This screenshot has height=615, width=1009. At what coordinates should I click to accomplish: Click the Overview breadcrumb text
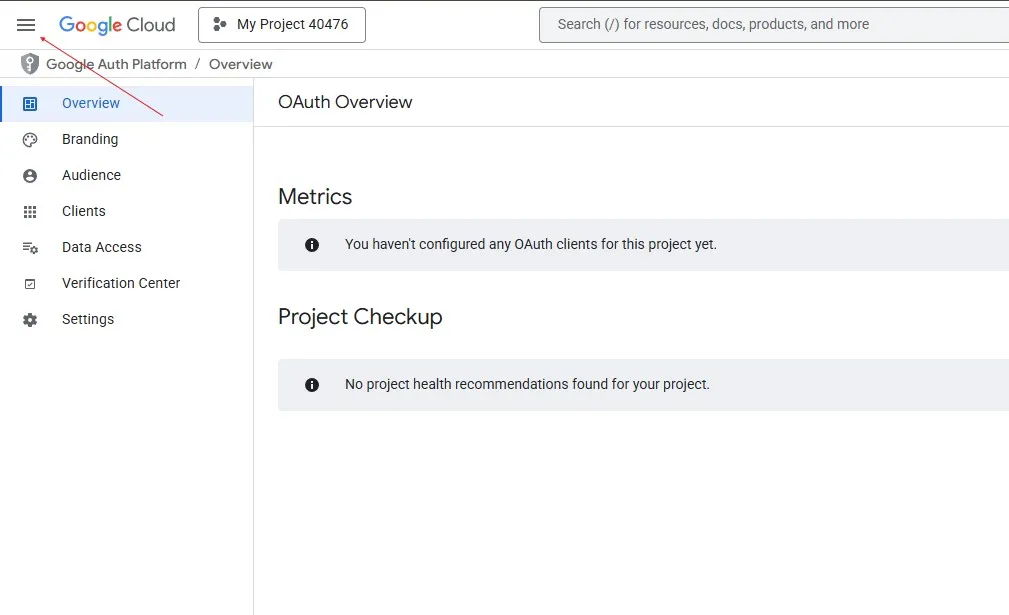click(240, 64)
